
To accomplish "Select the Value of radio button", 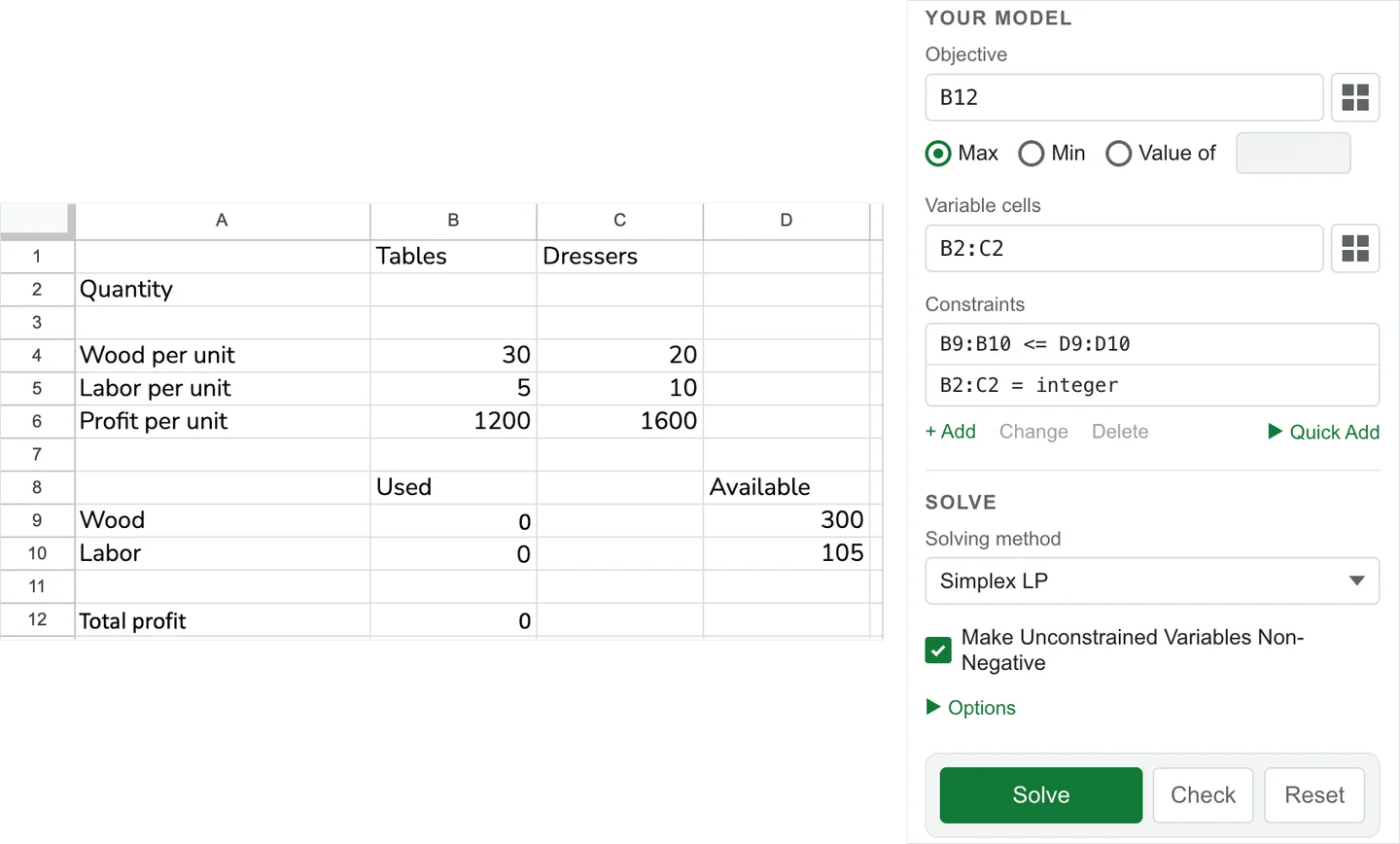I will click(1119, 154).
